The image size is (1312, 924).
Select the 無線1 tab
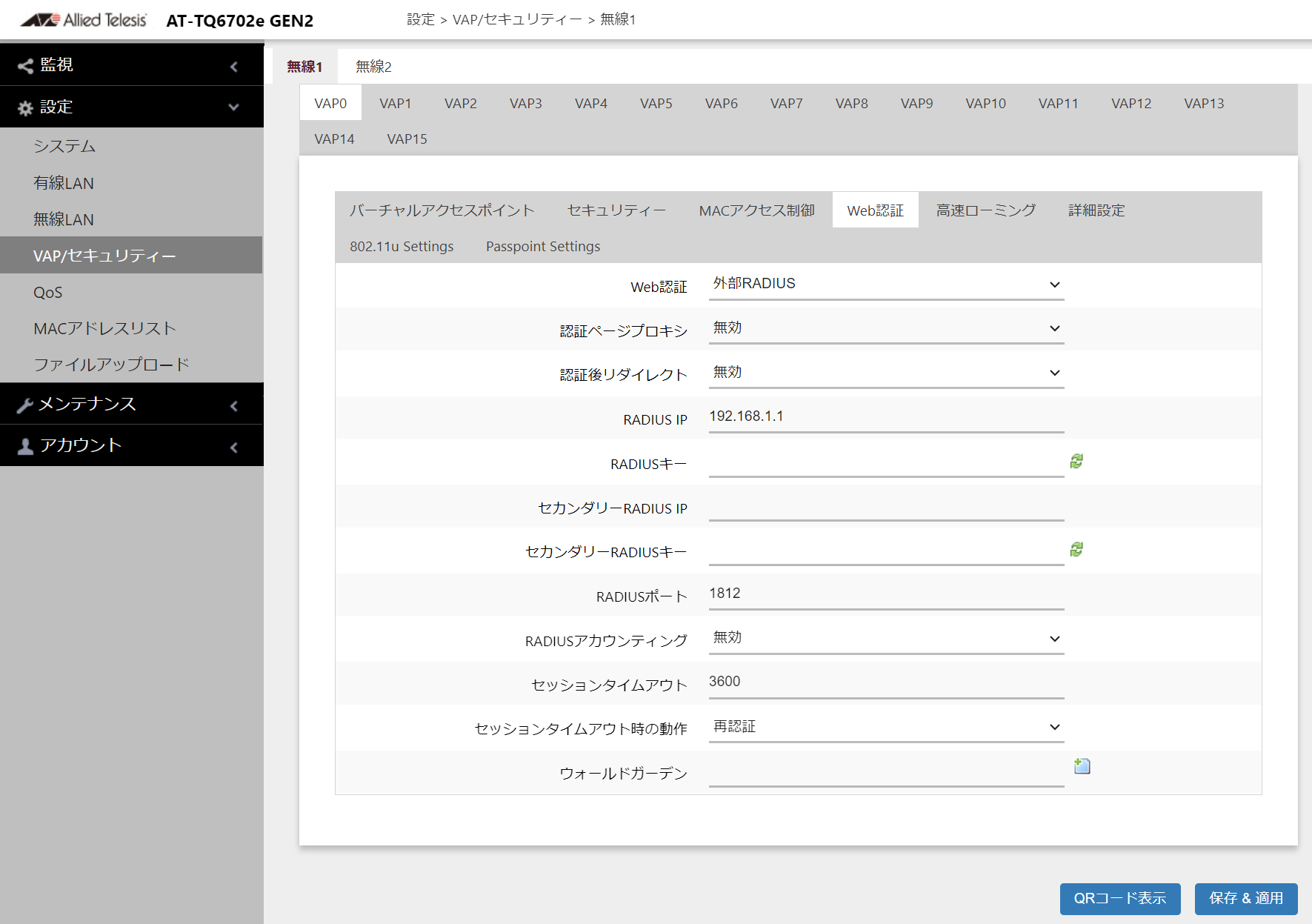305,67
